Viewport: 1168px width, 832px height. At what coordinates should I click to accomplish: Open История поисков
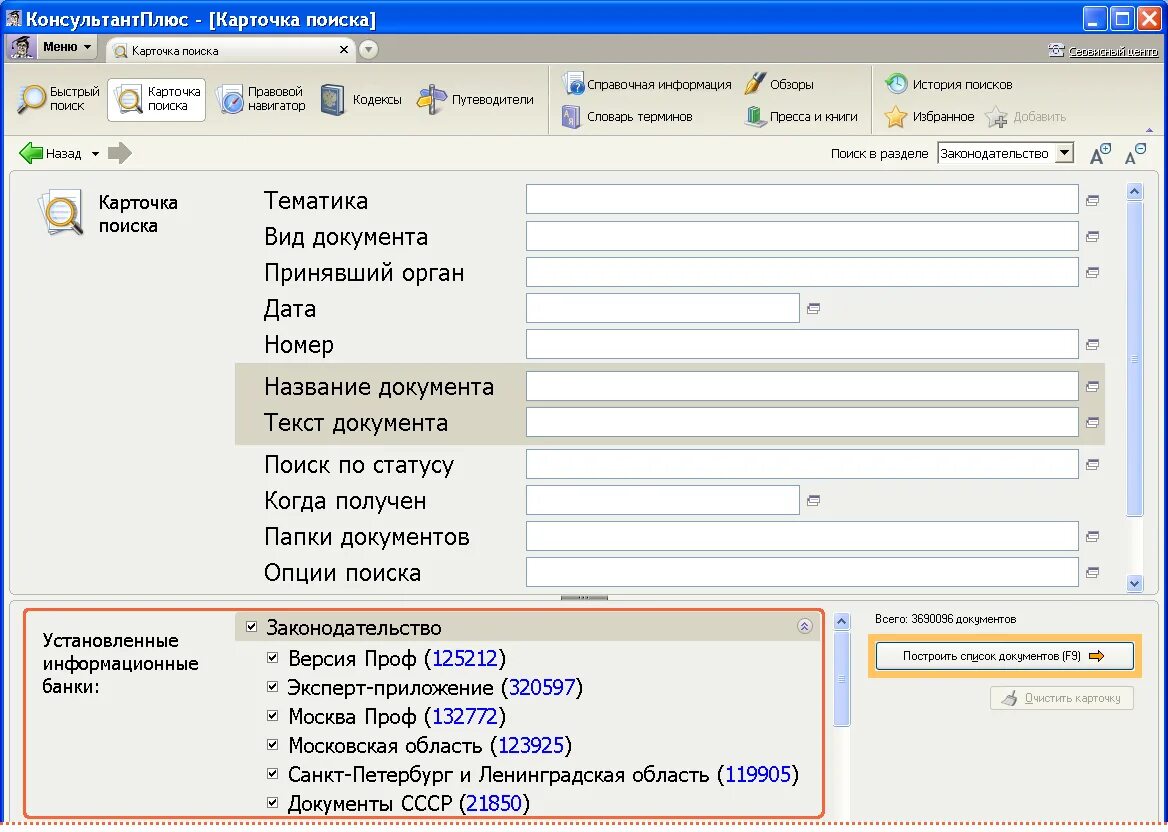[x=948, y=84]
